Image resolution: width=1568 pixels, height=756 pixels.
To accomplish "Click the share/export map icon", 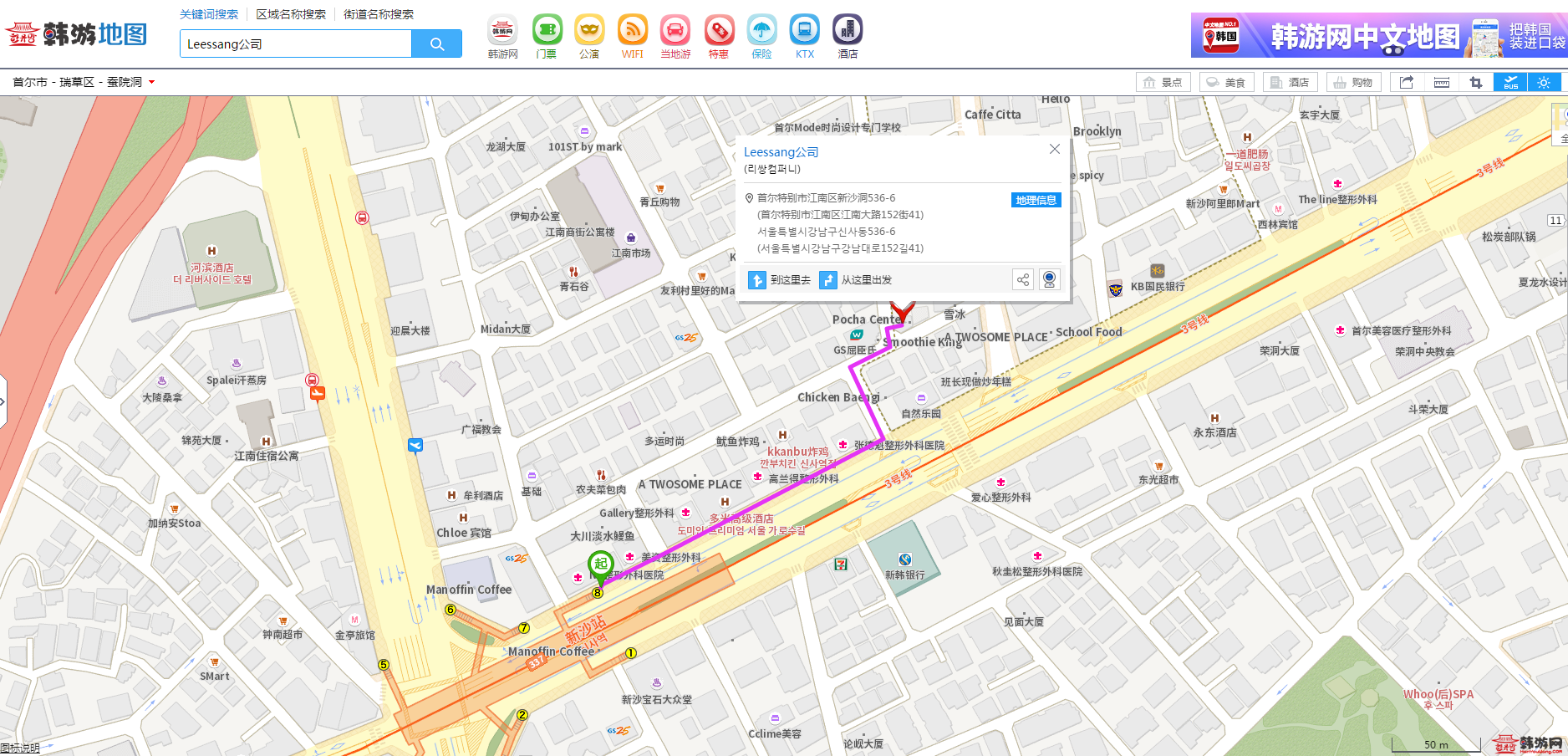I will pos(1407,82).
